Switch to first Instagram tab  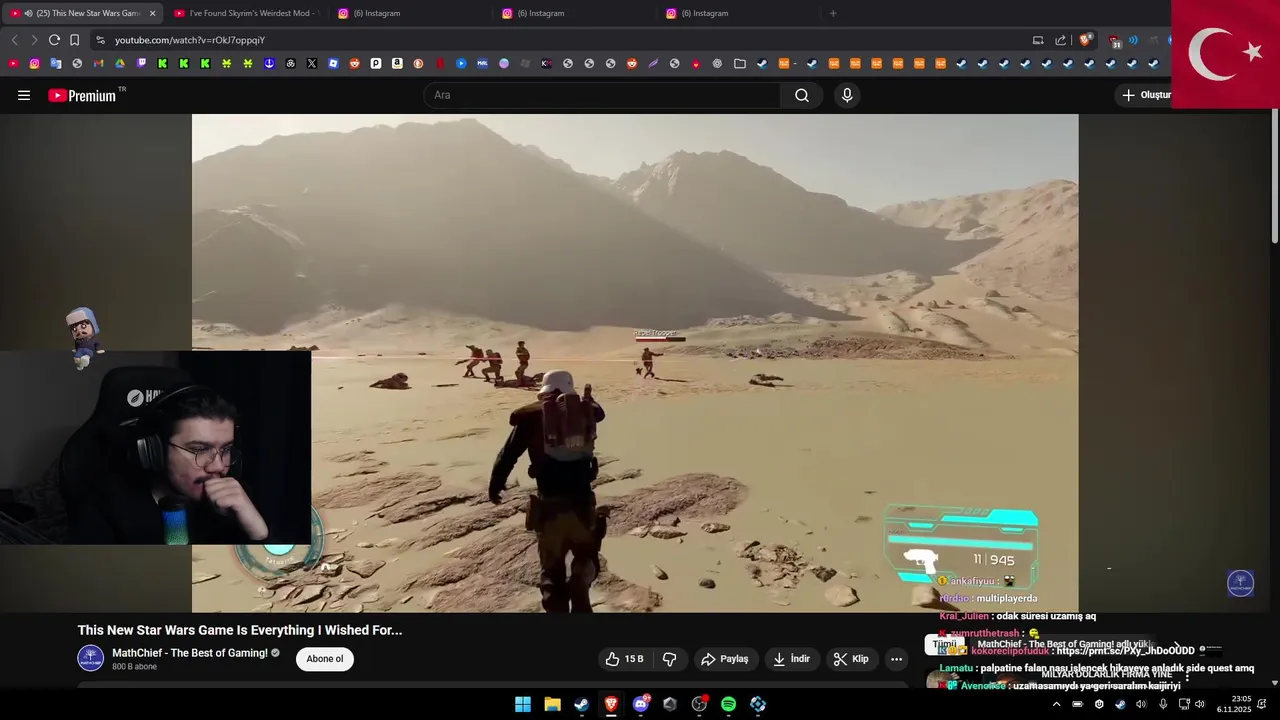410,13
